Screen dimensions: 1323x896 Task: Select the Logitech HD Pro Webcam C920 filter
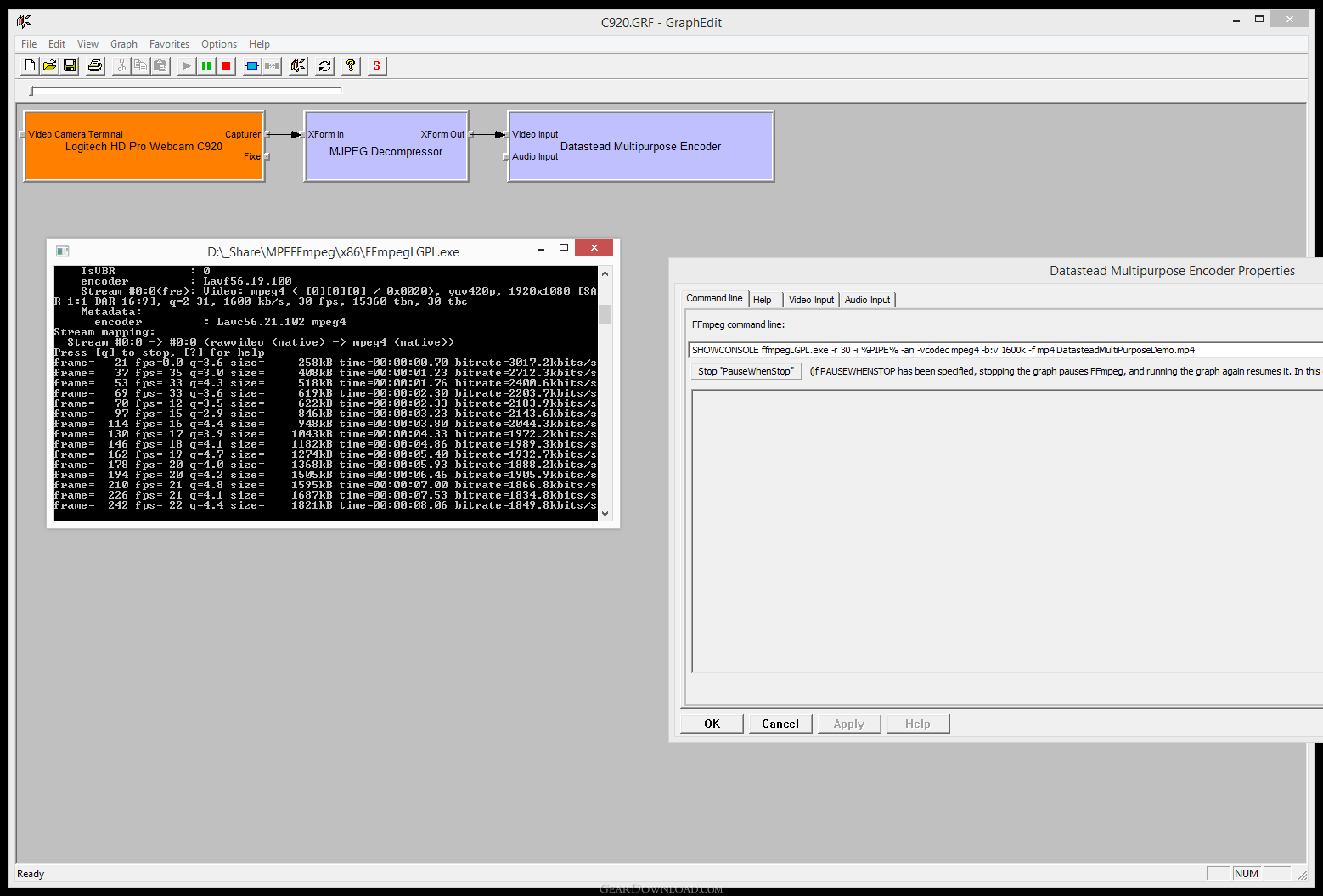(144, 146)
